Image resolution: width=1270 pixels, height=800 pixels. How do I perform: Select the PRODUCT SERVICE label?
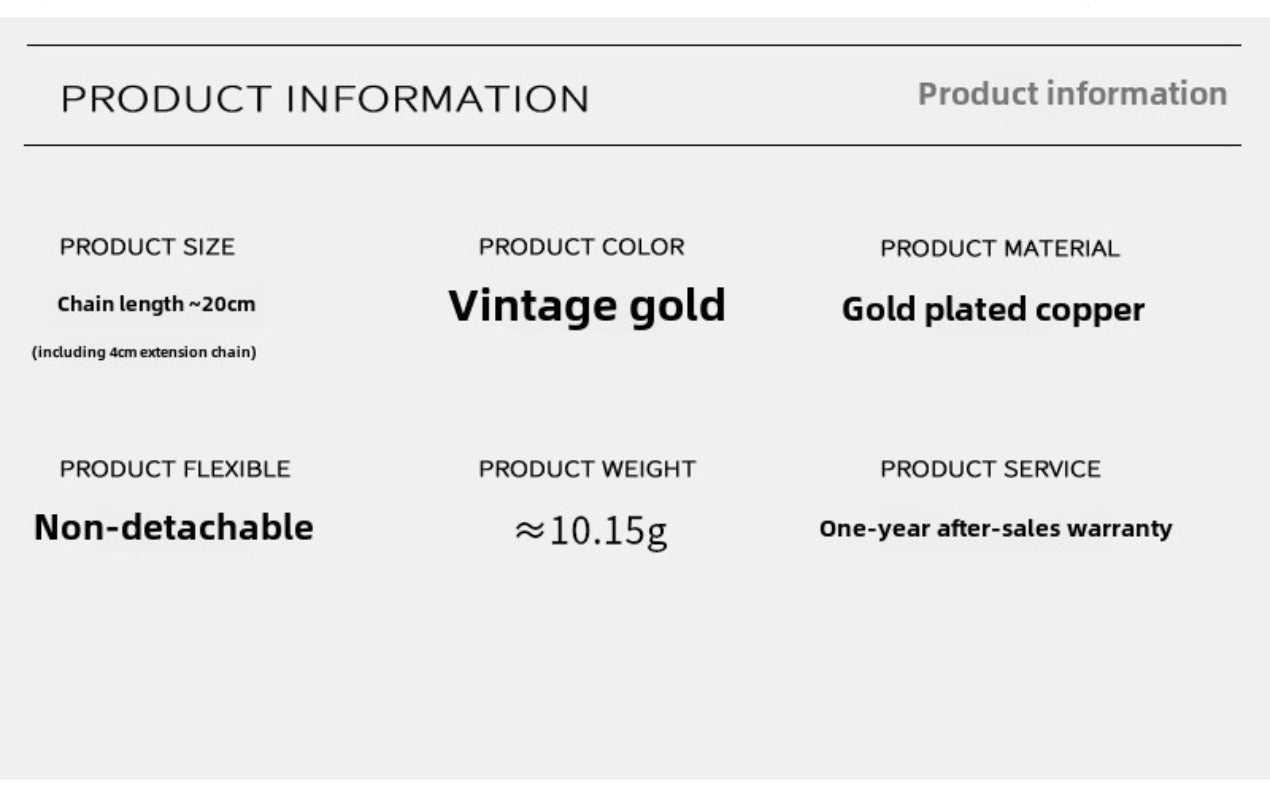tap(990, 469)
